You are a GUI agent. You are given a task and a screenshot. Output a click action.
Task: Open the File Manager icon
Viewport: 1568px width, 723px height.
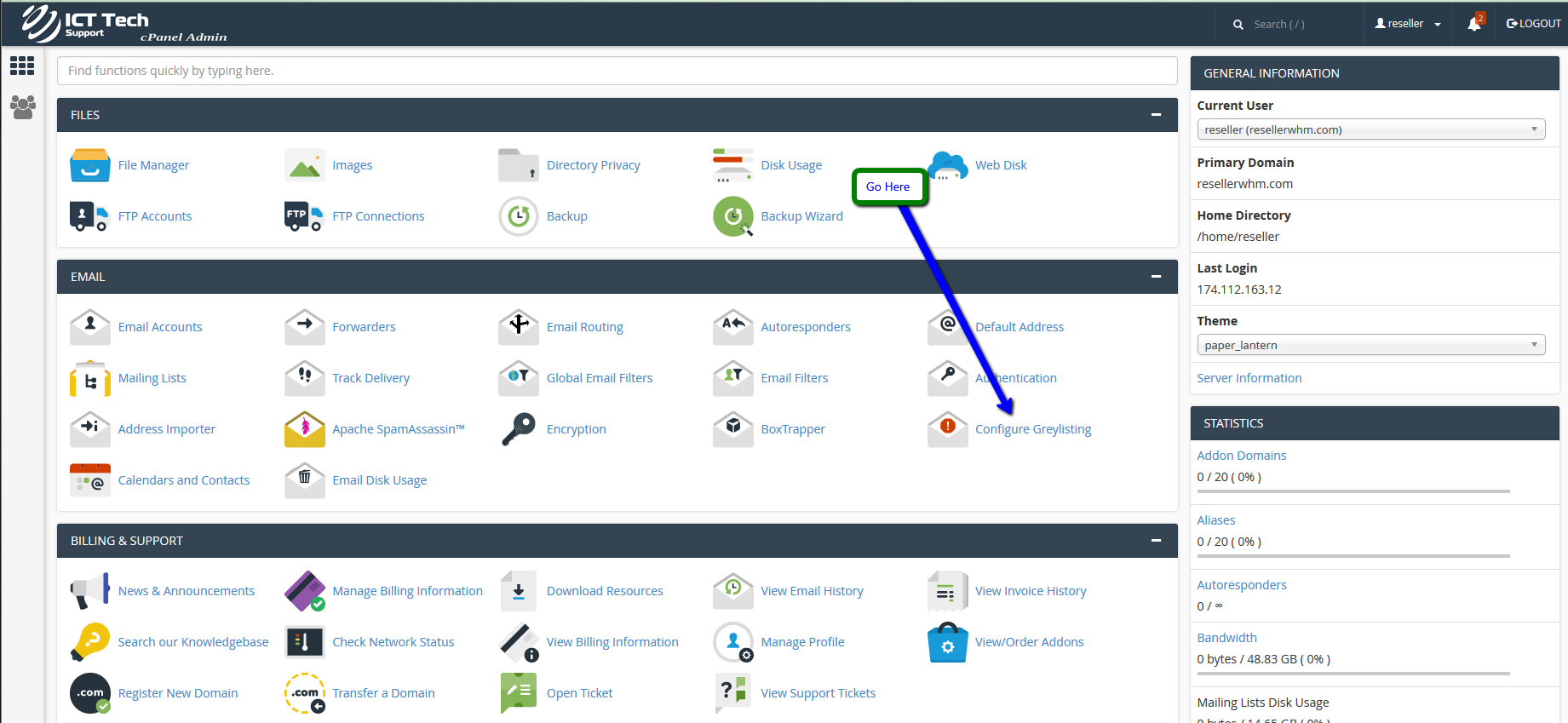(x=89, y=165)
